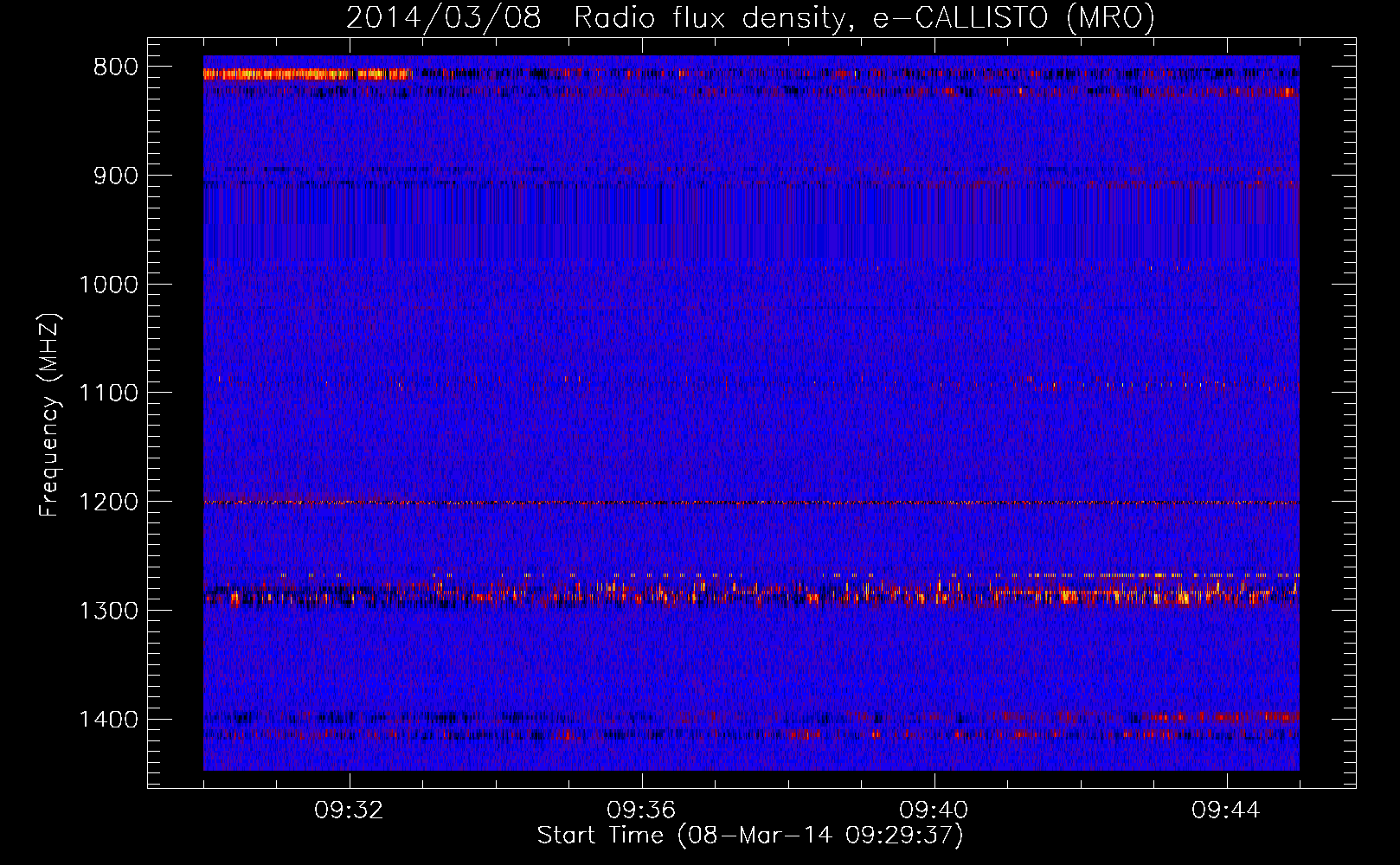
Task: Click the Start Time axis caption
Action: point(750,836)
